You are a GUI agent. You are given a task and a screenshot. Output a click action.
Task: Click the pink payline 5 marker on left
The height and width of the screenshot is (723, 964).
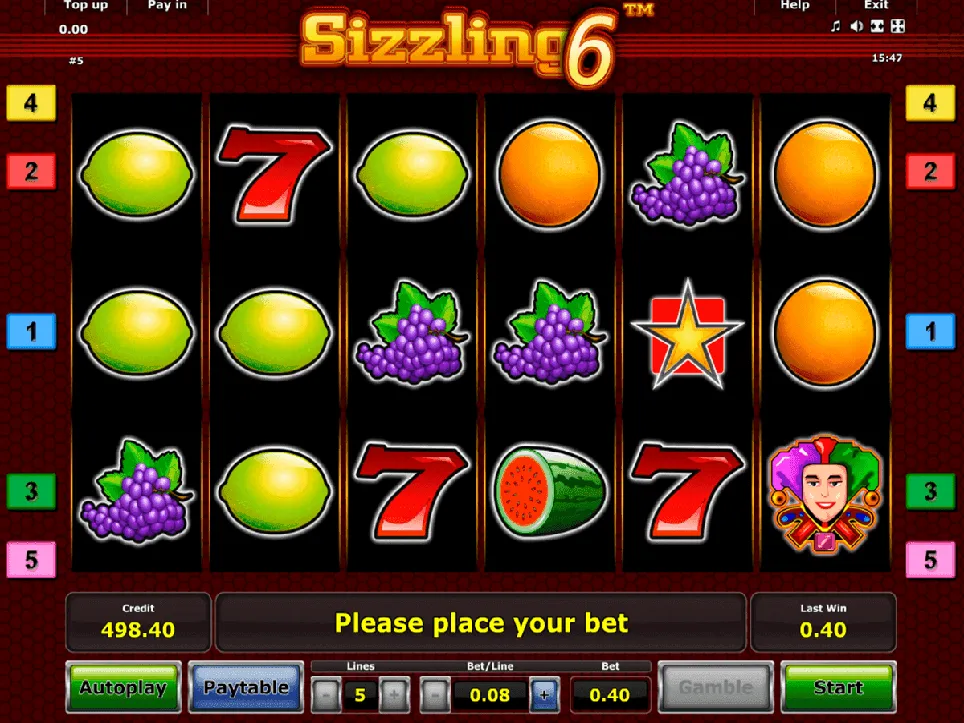click(x=31, y=559)
